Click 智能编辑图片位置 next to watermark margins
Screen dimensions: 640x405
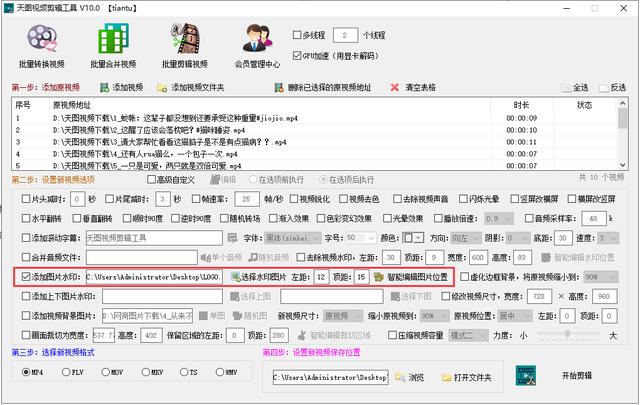[x=411, y=276]
